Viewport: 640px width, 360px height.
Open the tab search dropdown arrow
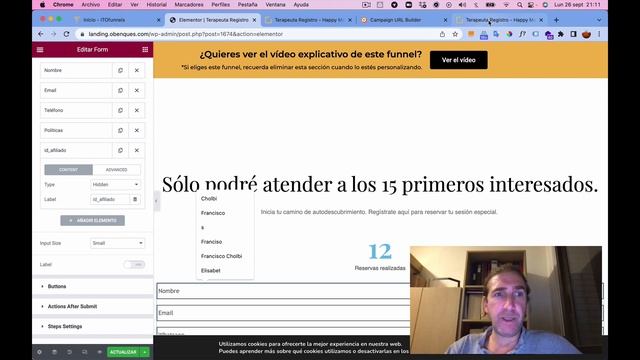[599, 20]
